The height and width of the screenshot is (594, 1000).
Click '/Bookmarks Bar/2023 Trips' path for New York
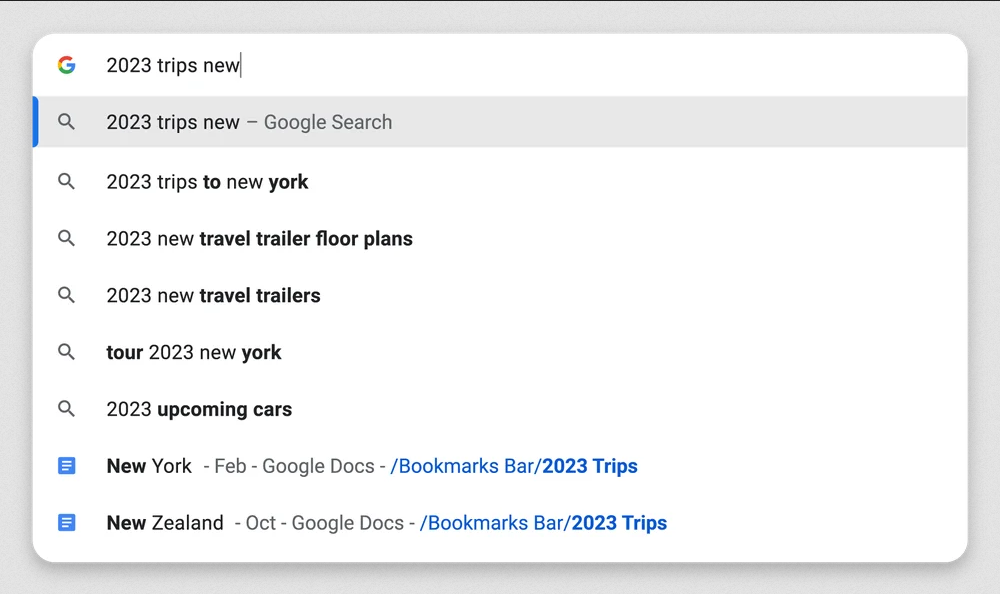[x=514, y=466]
